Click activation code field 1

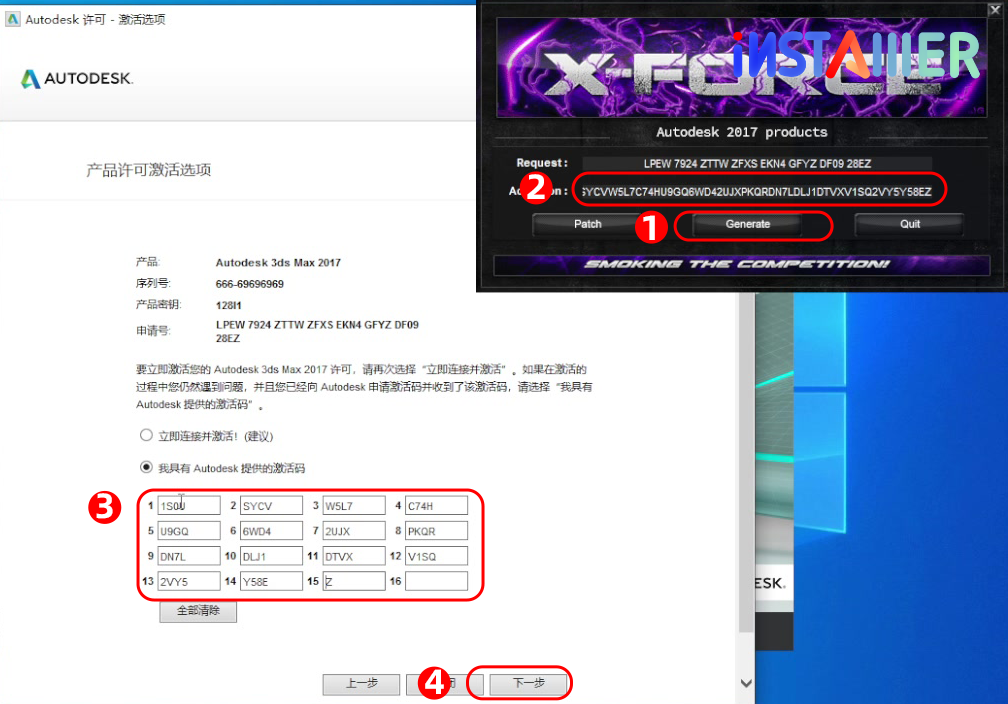[x=189, y=505]
